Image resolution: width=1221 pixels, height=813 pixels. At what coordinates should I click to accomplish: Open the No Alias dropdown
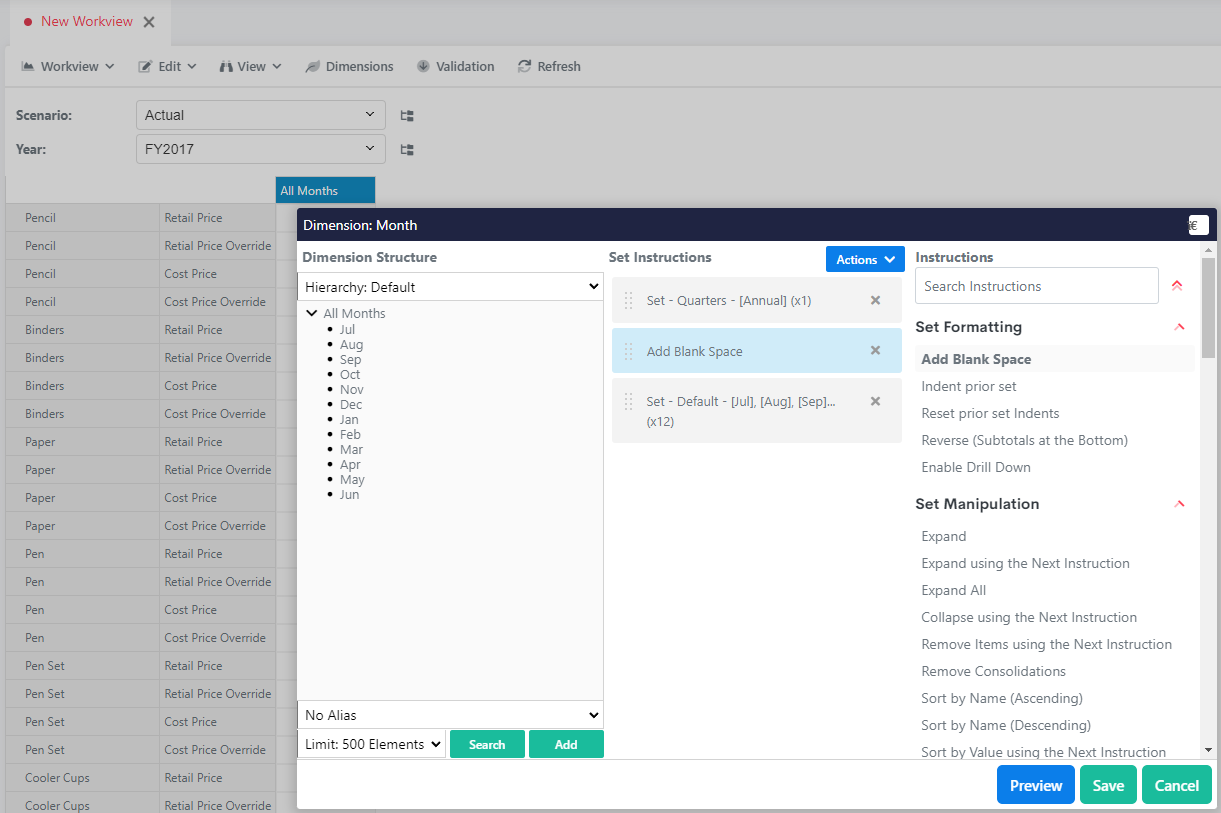[x=450, y=715]
